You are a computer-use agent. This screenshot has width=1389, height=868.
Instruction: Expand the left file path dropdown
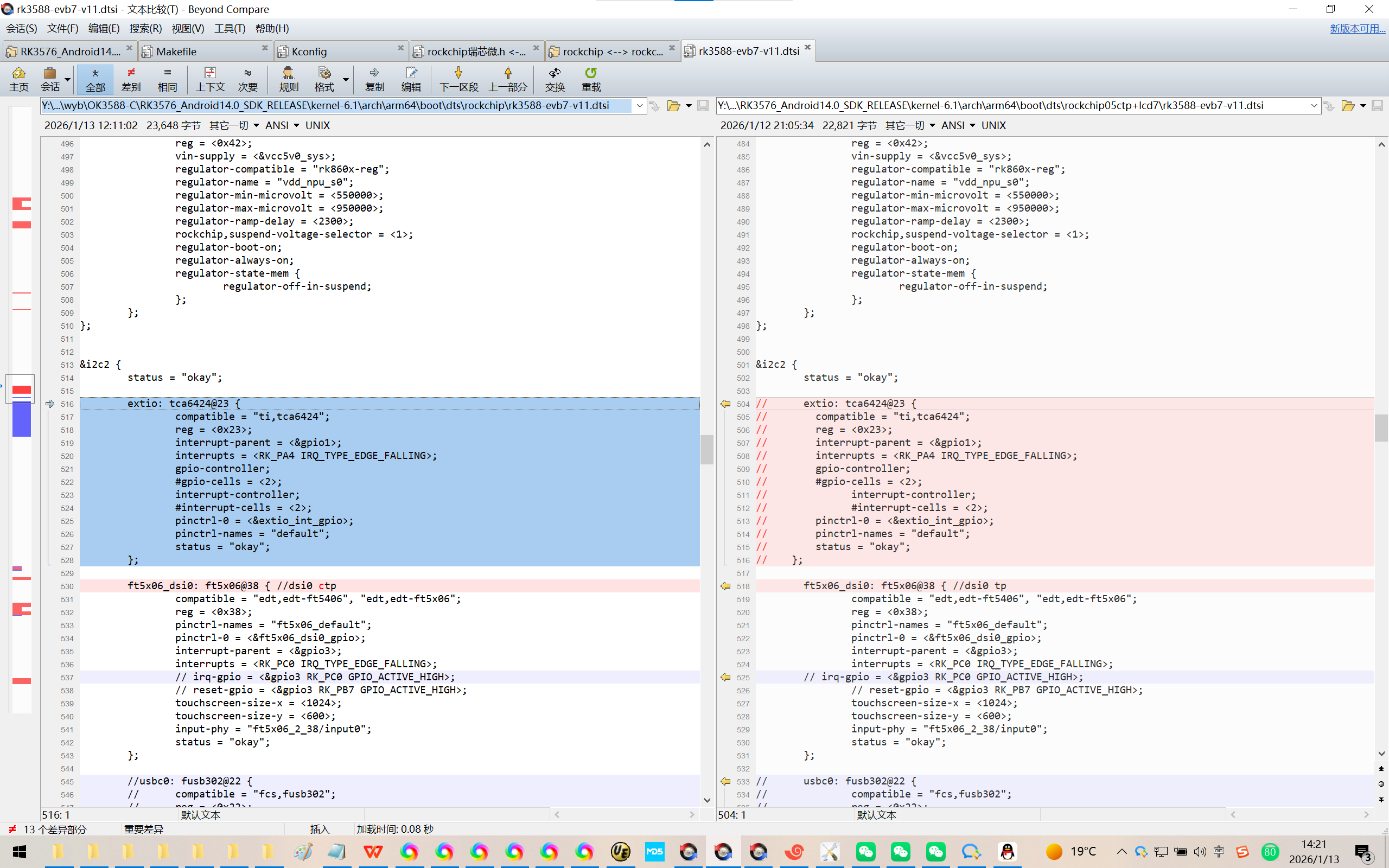pos(639,106)
